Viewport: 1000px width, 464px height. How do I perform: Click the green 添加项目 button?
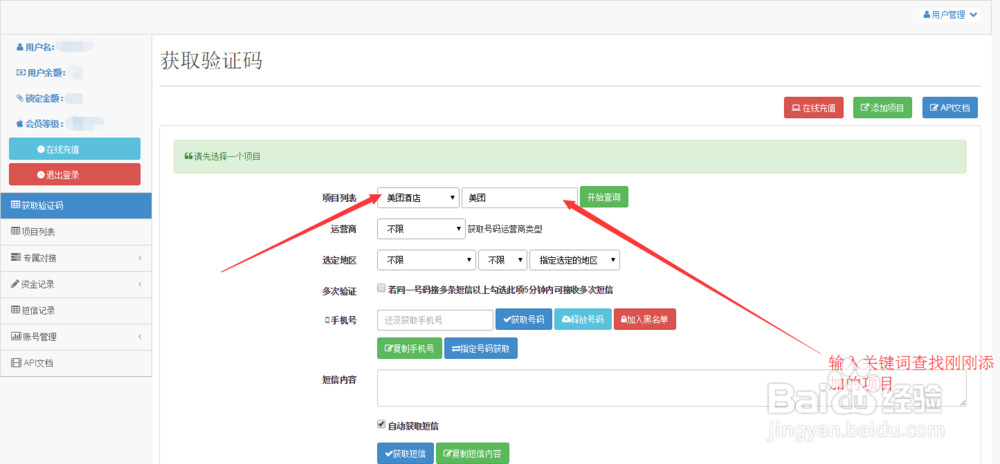(x=883, y=108)
